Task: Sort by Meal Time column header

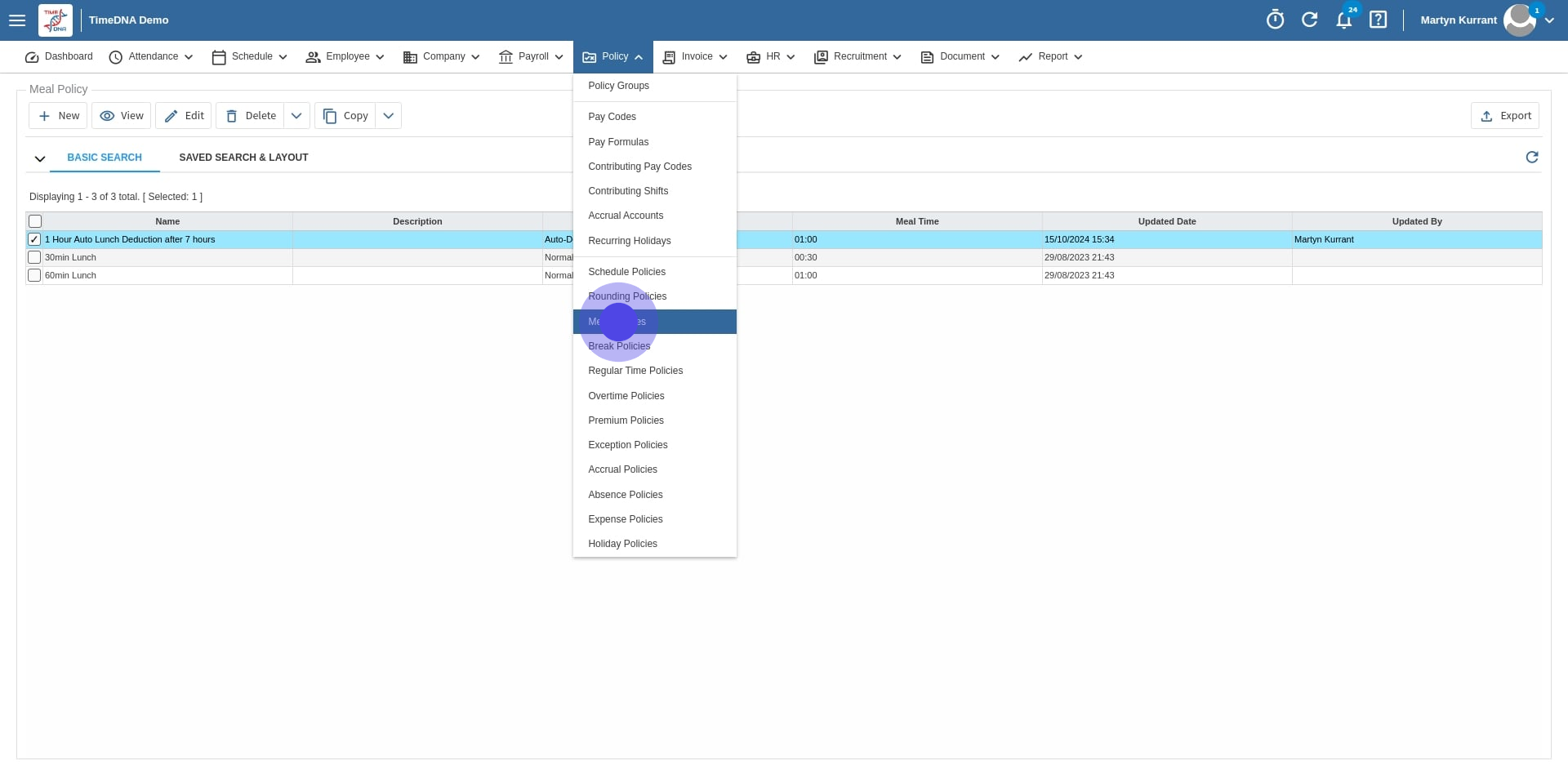Action: click(x=917, y=221)
